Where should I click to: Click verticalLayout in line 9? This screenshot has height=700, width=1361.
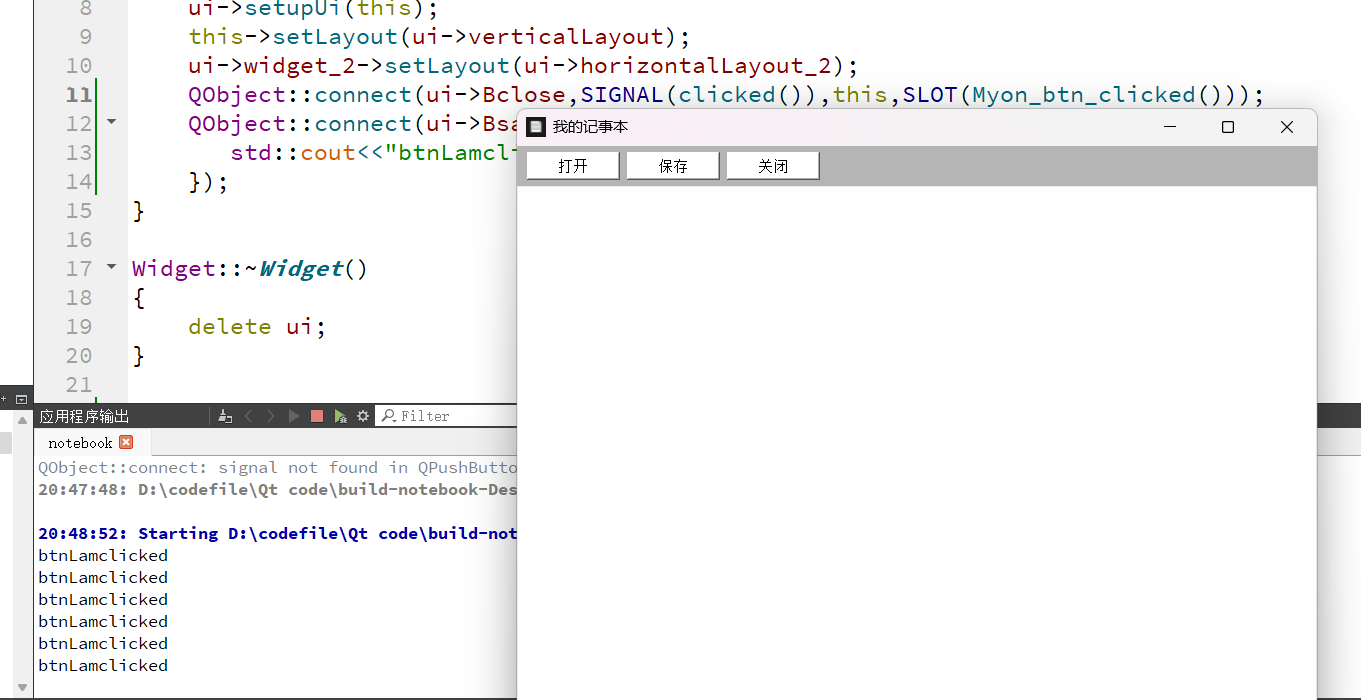pos(566,37)
